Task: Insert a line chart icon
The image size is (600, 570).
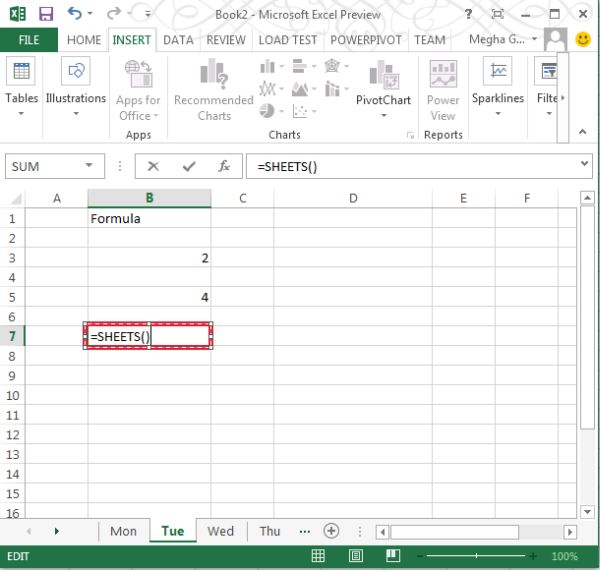Action: pyautogui.click(x=267, y=89)
